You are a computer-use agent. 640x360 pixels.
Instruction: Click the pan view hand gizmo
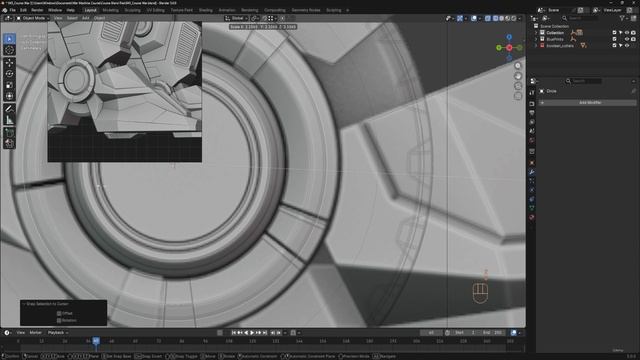pos(518,76)
